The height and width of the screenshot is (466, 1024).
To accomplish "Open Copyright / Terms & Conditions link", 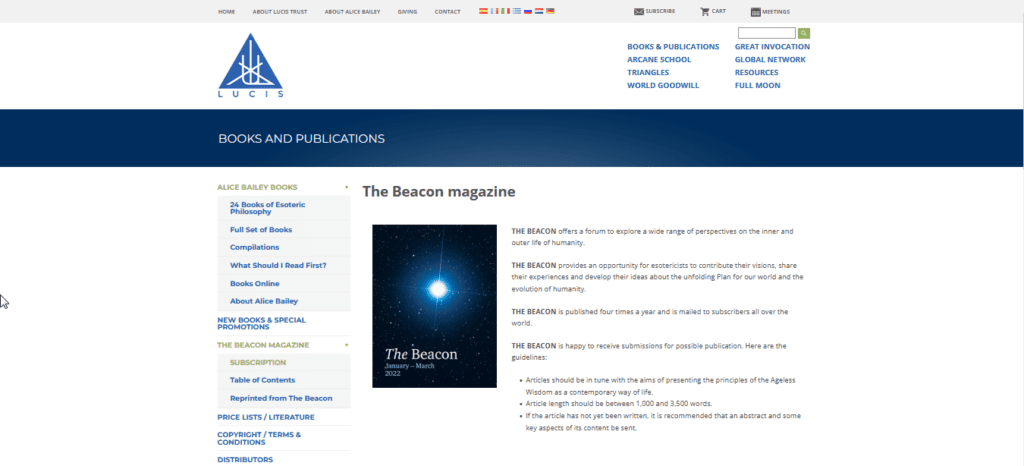I will [x=259, y=438].
